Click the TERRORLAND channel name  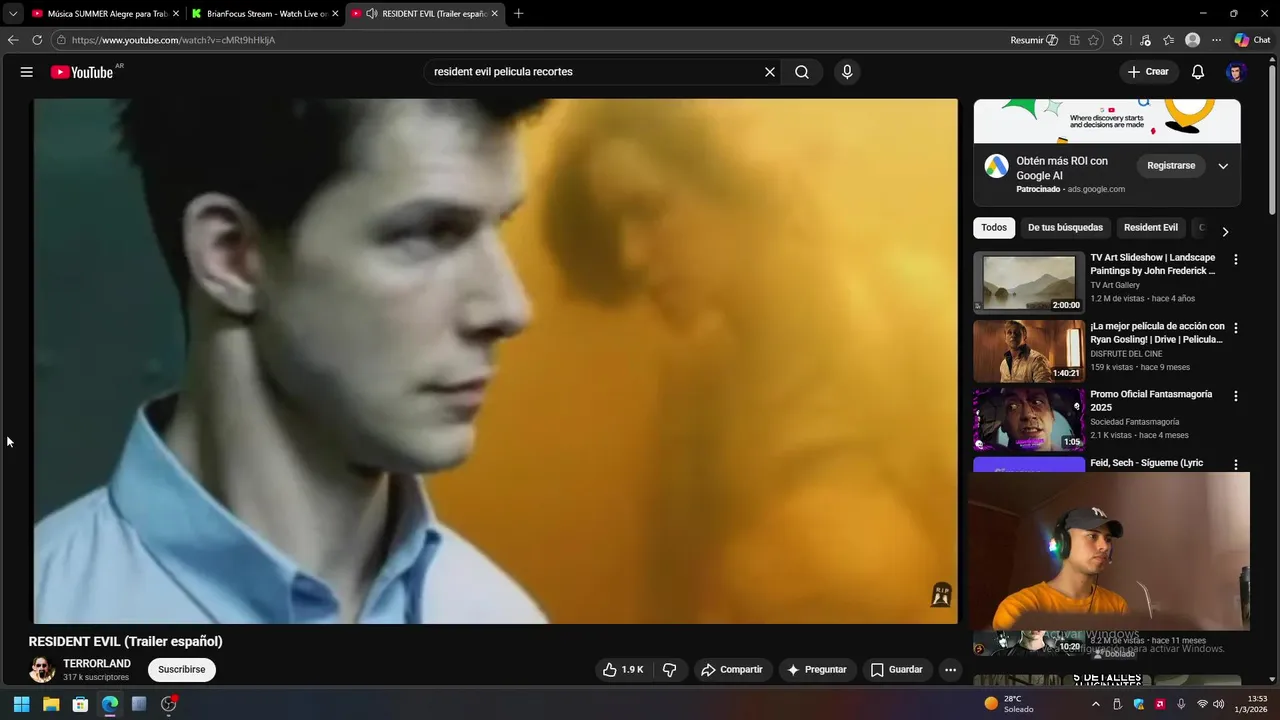(97, 664)
